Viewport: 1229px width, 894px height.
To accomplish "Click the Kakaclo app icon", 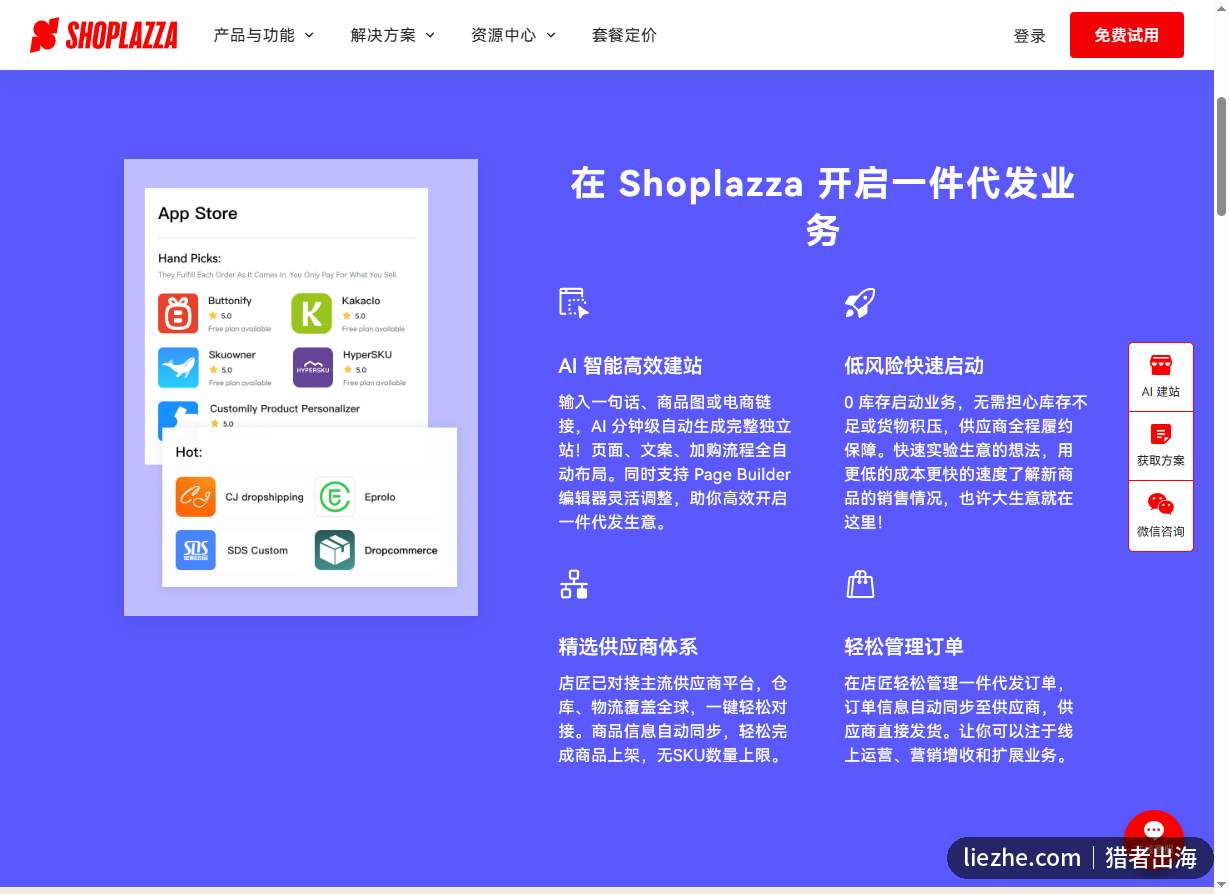I will tap(311, 313).
